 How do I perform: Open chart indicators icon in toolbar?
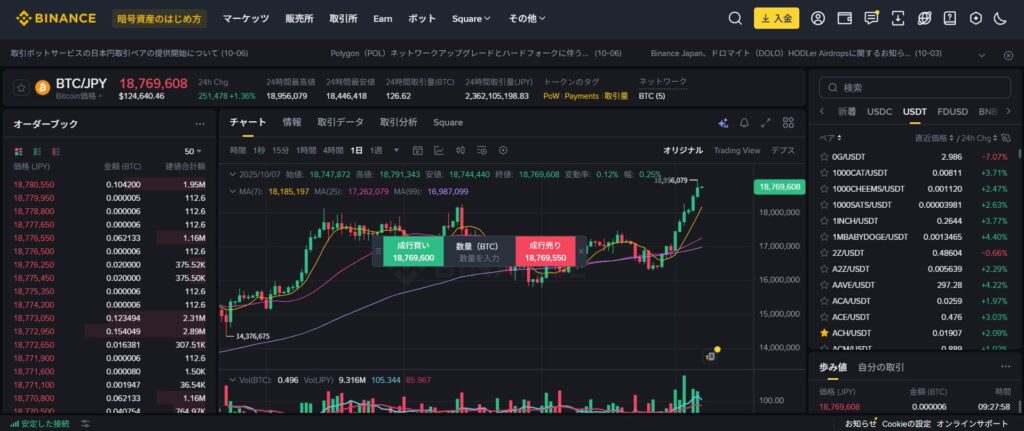coord(438,150)
